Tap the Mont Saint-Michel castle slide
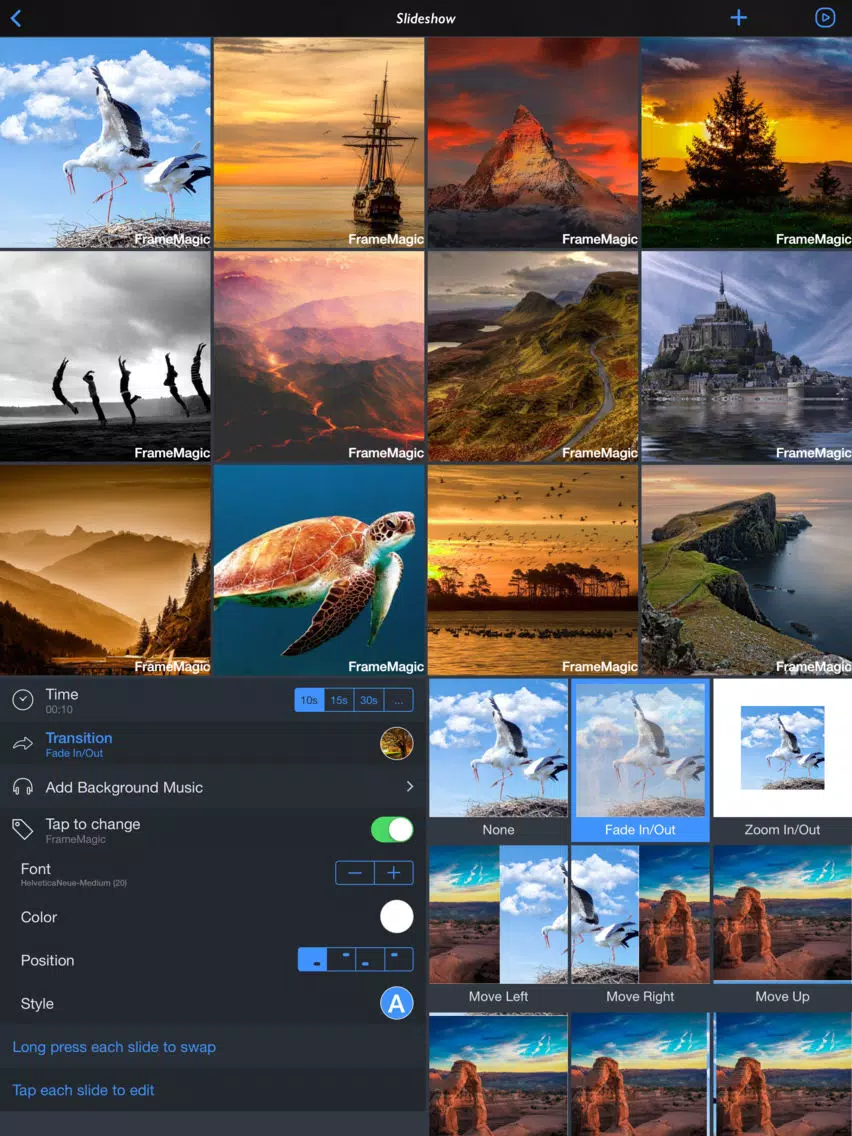852x1136 pixels. coord(747,356)
